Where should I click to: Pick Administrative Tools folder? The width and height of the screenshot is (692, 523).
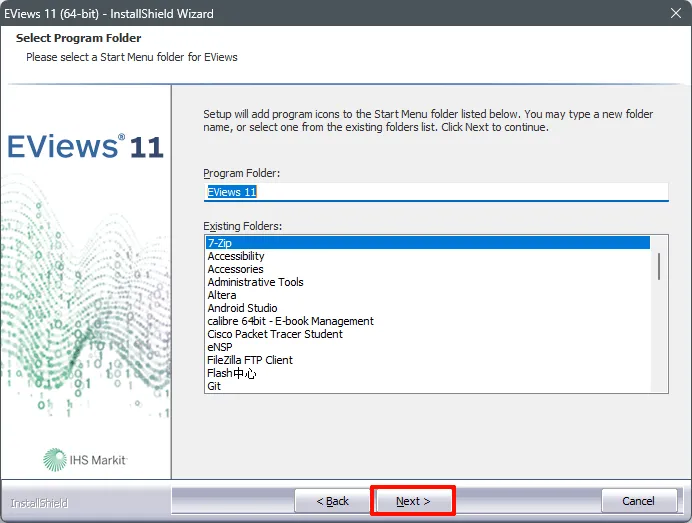(427, 282)
